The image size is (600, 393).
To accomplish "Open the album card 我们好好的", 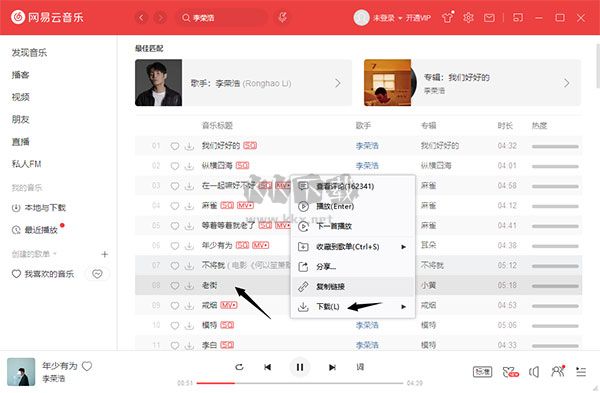I will click(x=472, y=83).
